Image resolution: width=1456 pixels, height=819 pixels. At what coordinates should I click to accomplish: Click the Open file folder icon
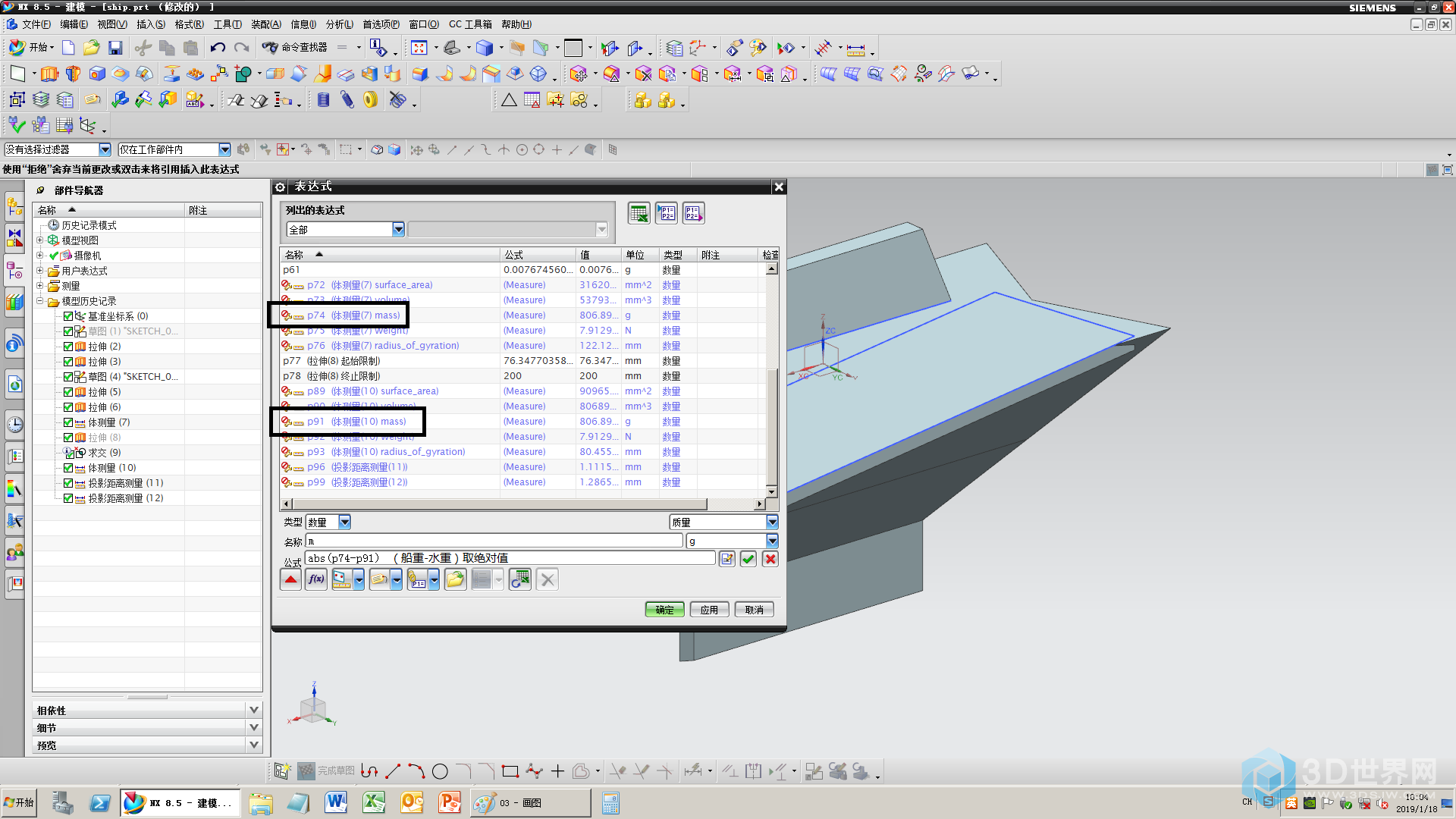pos(92,48)
